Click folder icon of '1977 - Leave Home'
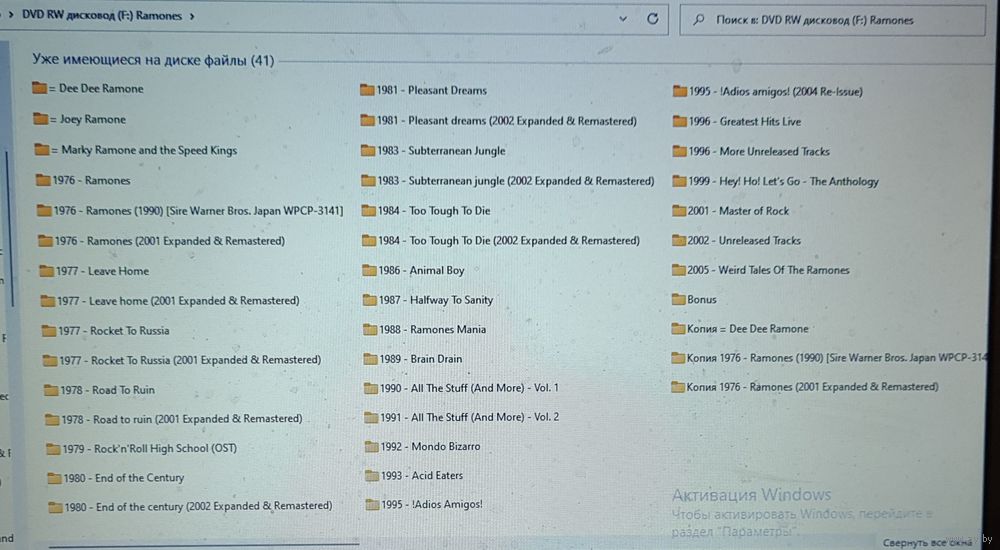The height and width of the screenshot is (550, 1000). [x=47, y=271]
